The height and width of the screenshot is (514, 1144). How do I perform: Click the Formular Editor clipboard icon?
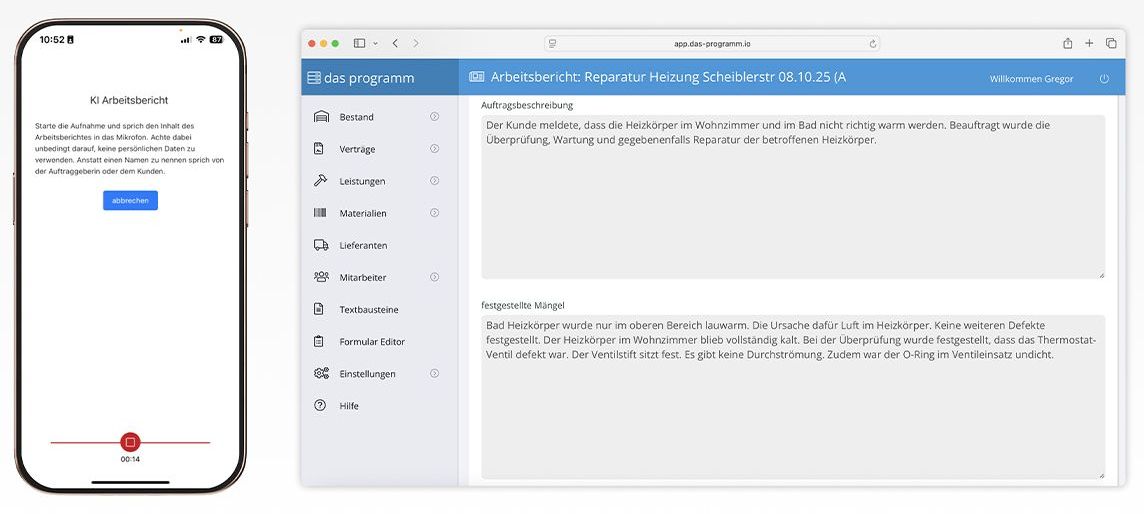(x=320, y=341)
